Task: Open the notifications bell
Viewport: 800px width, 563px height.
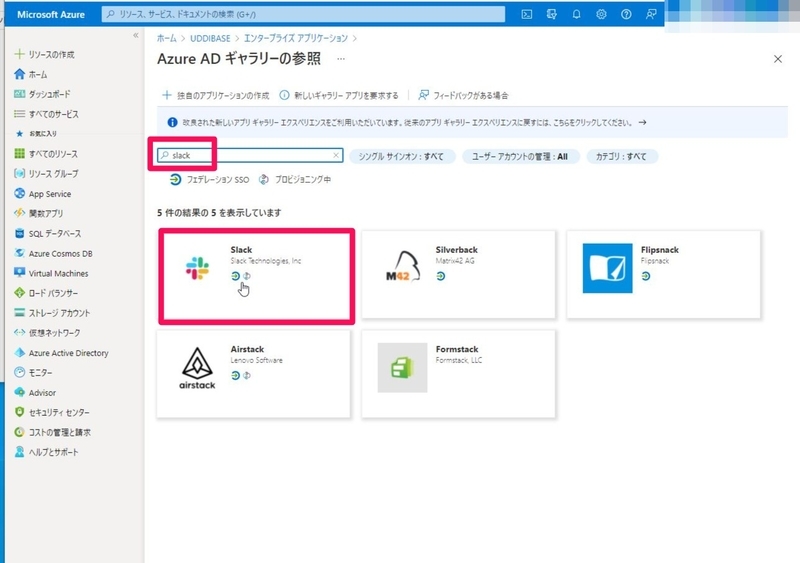Action: 577,14
